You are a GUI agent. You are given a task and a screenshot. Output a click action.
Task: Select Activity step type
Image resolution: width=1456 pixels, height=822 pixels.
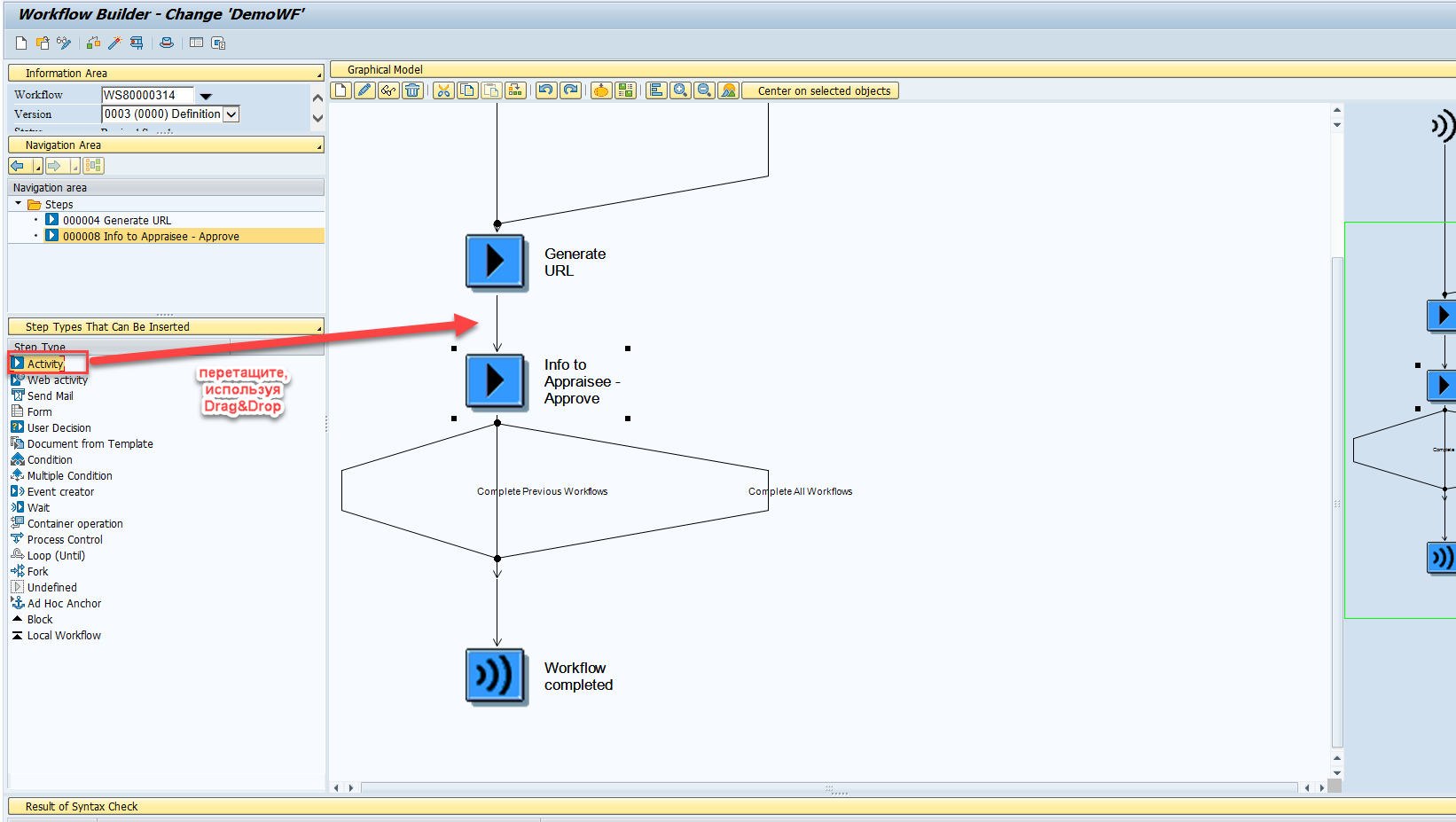45,364
